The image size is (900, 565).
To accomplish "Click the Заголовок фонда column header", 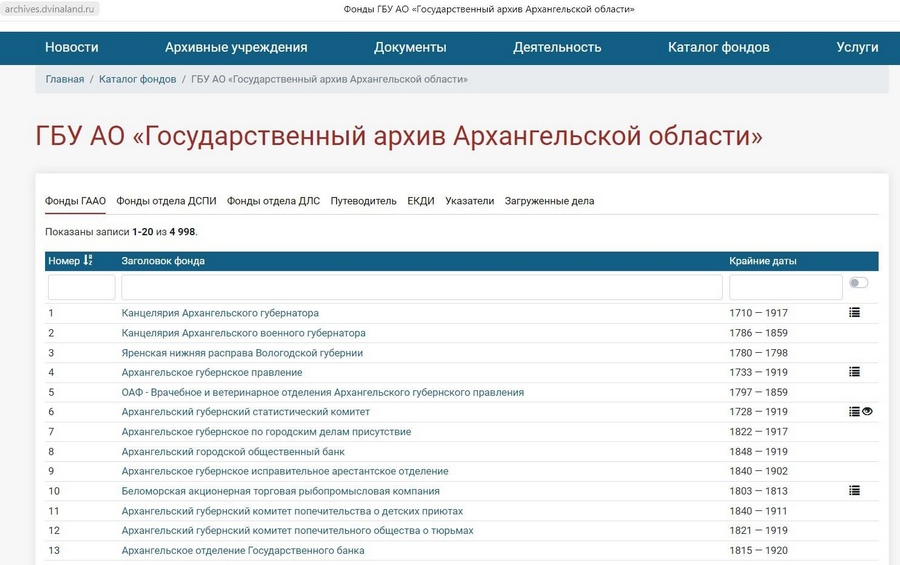I will [163, 261].
